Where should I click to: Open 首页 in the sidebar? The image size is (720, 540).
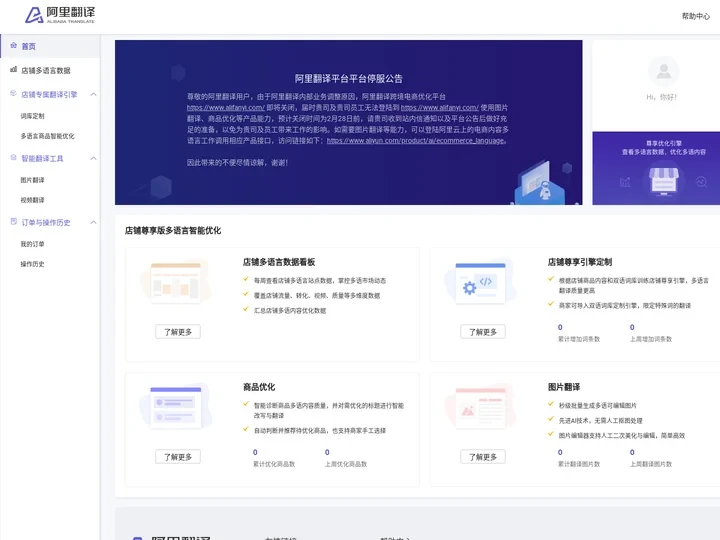(x=50, y=46)
